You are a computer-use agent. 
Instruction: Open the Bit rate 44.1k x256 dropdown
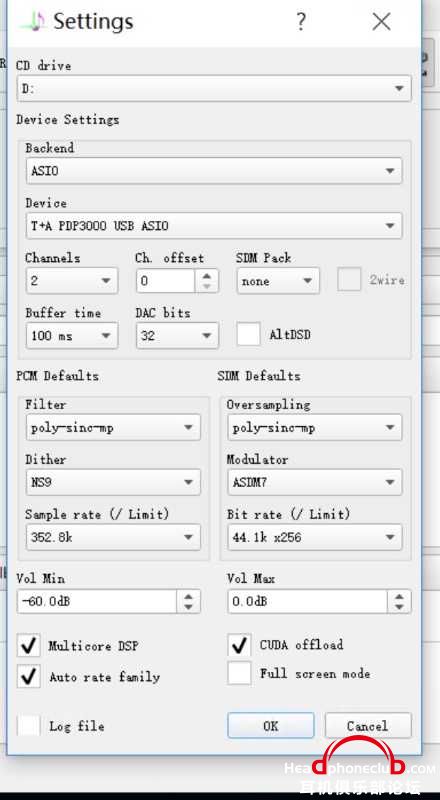click(314, 537)
